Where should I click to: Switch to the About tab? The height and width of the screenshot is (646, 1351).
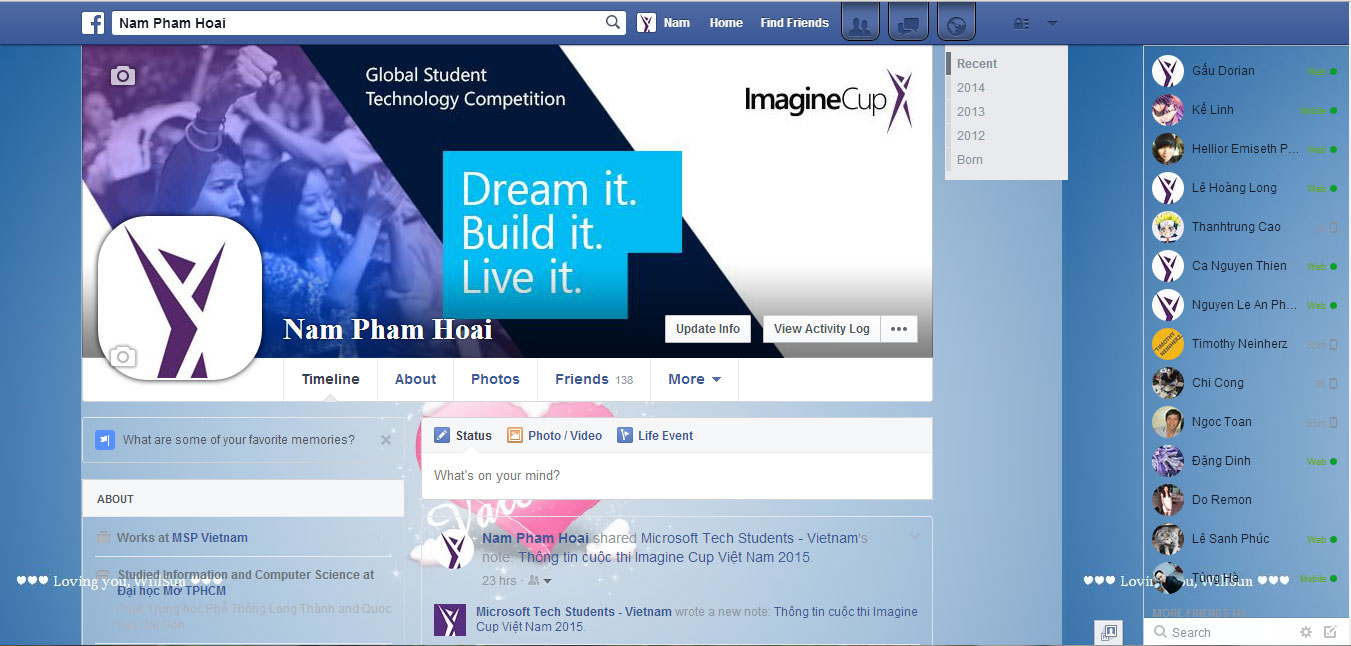[415, 379]
